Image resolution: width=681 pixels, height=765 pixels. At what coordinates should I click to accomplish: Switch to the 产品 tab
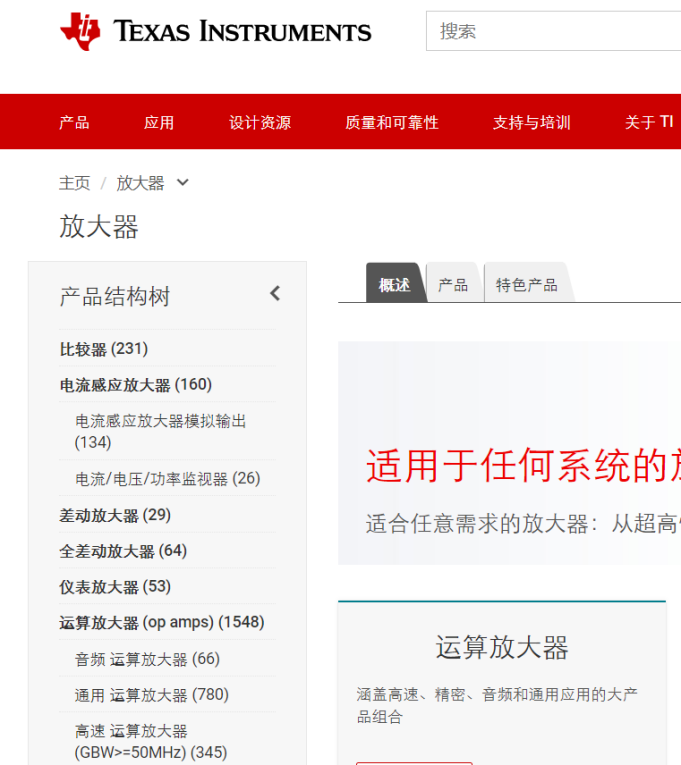tap(453, 284)
